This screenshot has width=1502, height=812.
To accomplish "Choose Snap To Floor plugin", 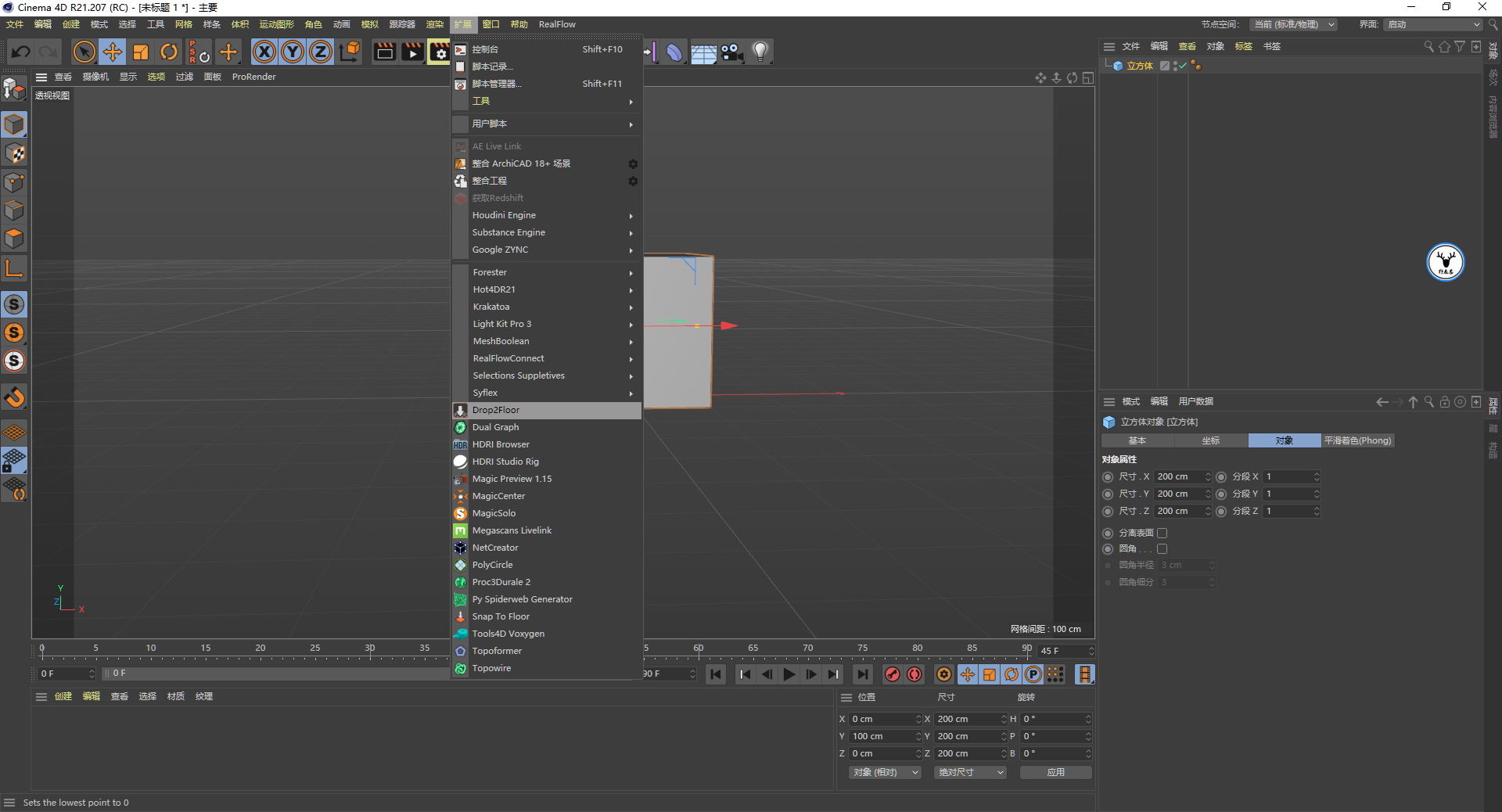I will [x=547, y=616].
